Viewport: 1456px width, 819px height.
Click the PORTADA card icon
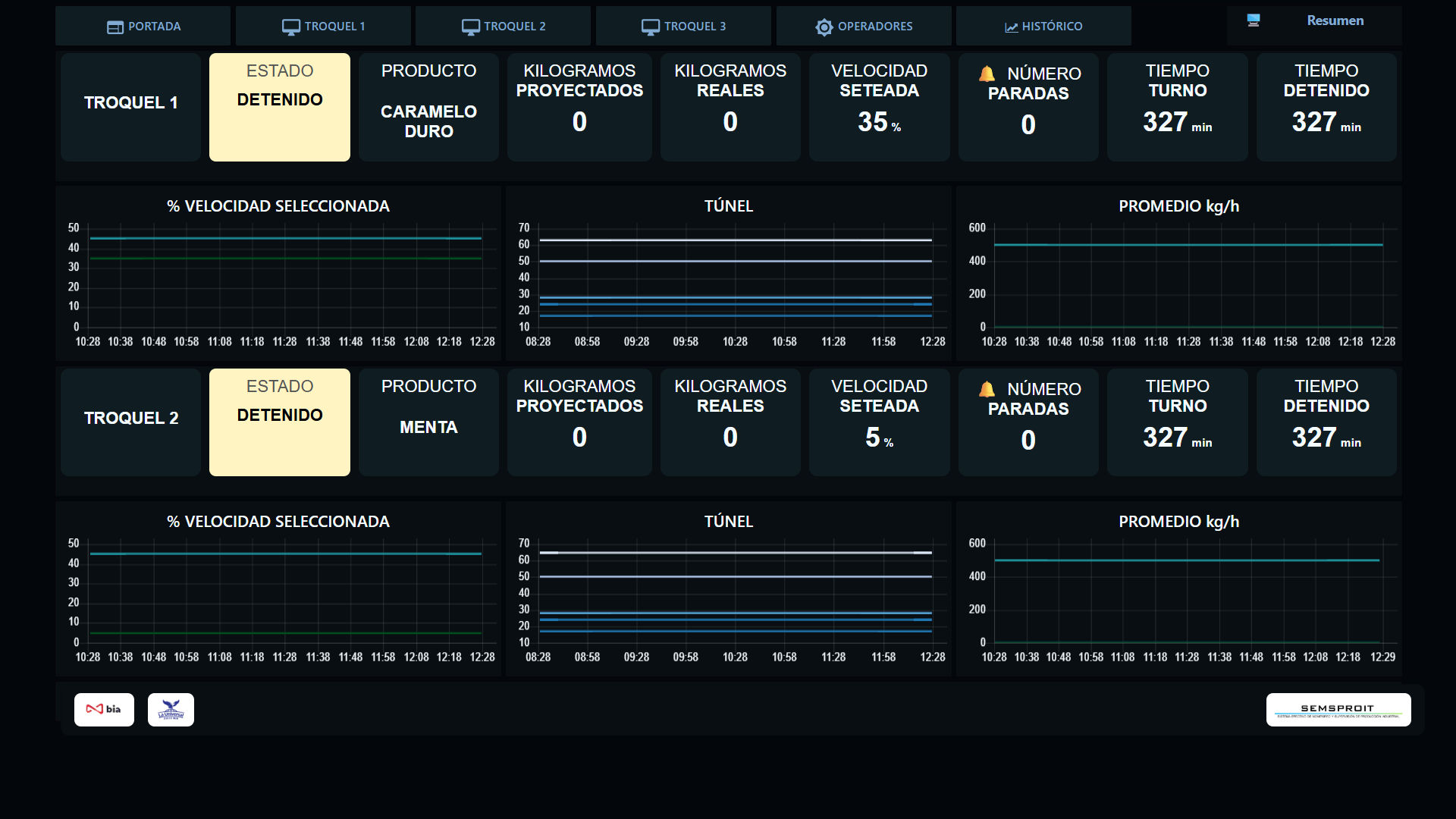pyautogui.click(x=115, y=27)
